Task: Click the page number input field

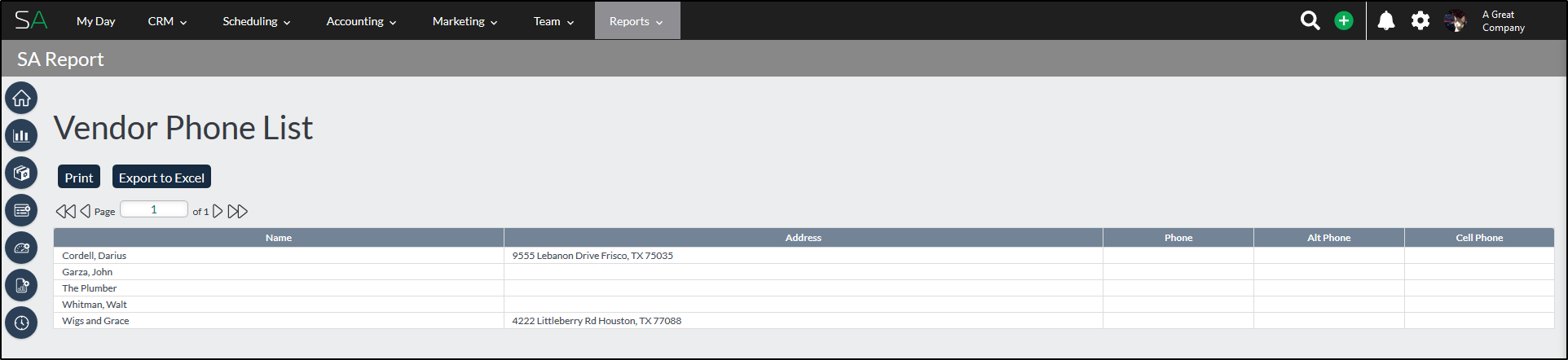Action: click(x=154, y=209)
